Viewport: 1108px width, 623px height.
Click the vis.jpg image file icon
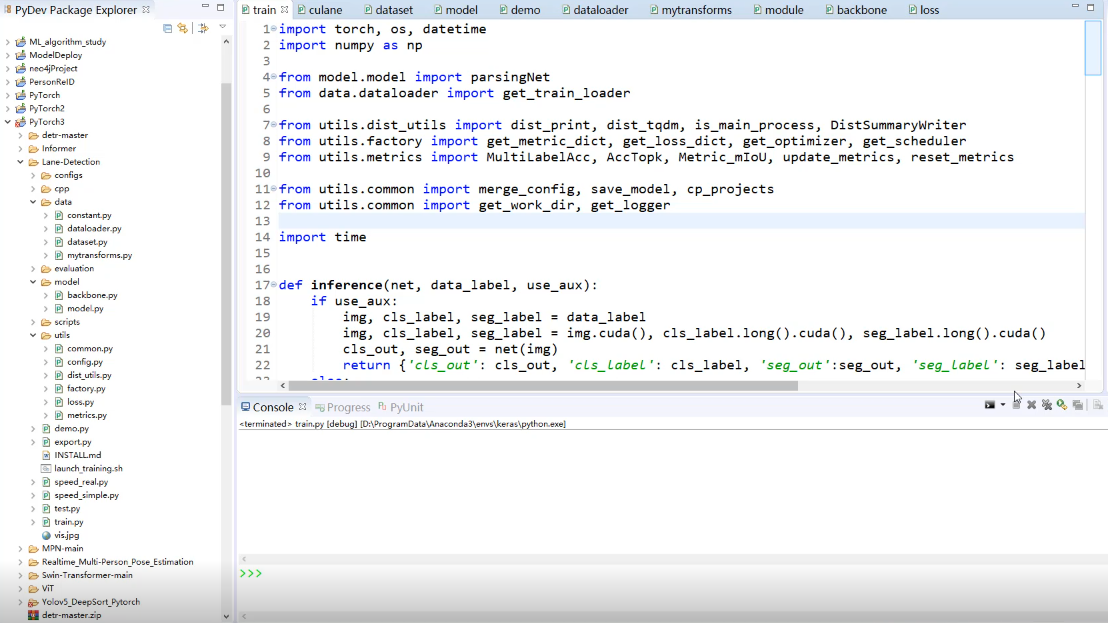pyautogui.click(x=46, y=535)
